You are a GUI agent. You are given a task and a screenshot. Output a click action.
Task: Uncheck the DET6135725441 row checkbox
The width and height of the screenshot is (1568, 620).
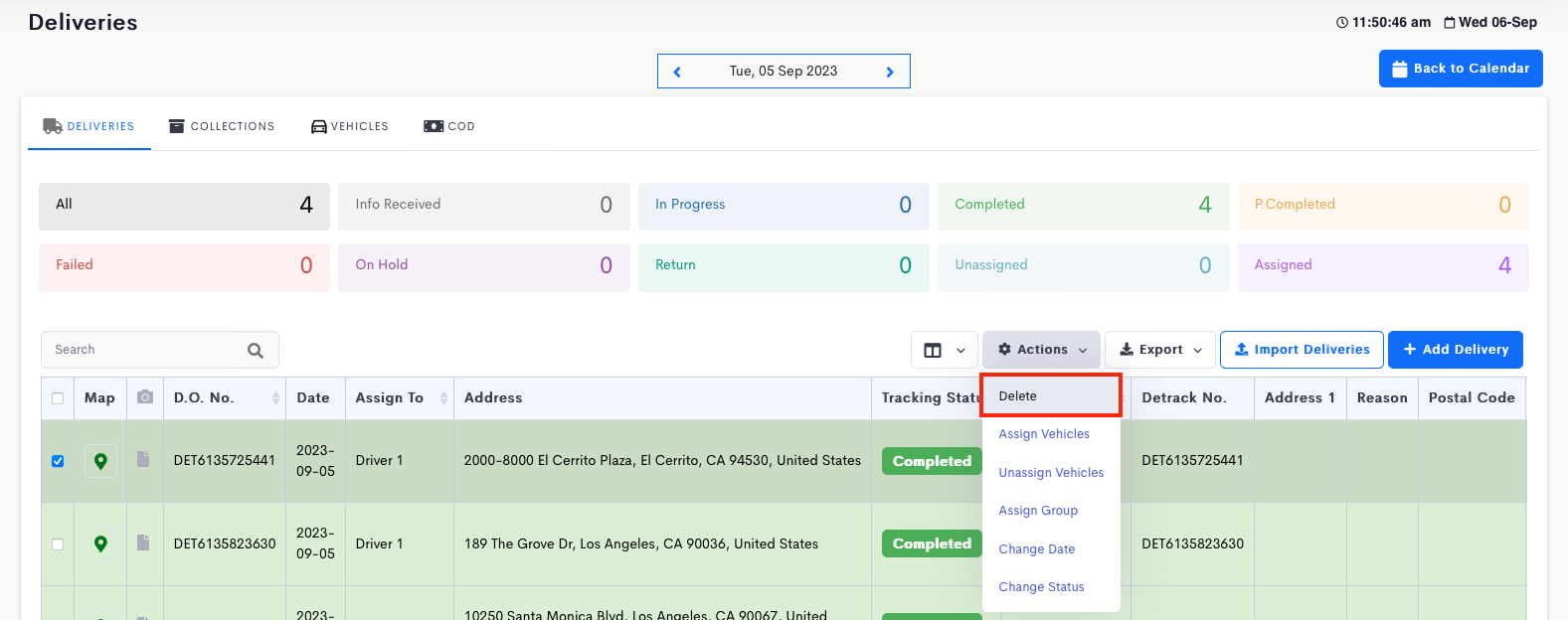point(58,461)
